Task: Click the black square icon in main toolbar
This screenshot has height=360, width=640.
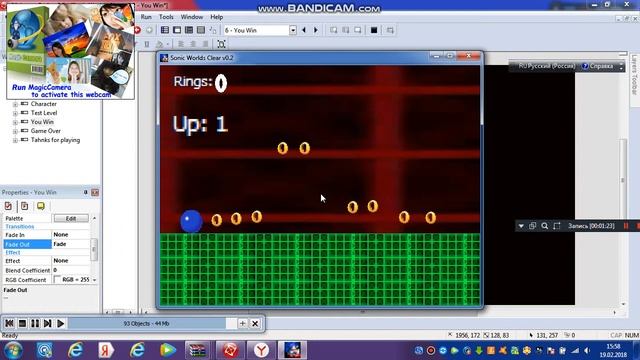Action: pyautogui.click(x=373, y=30)
